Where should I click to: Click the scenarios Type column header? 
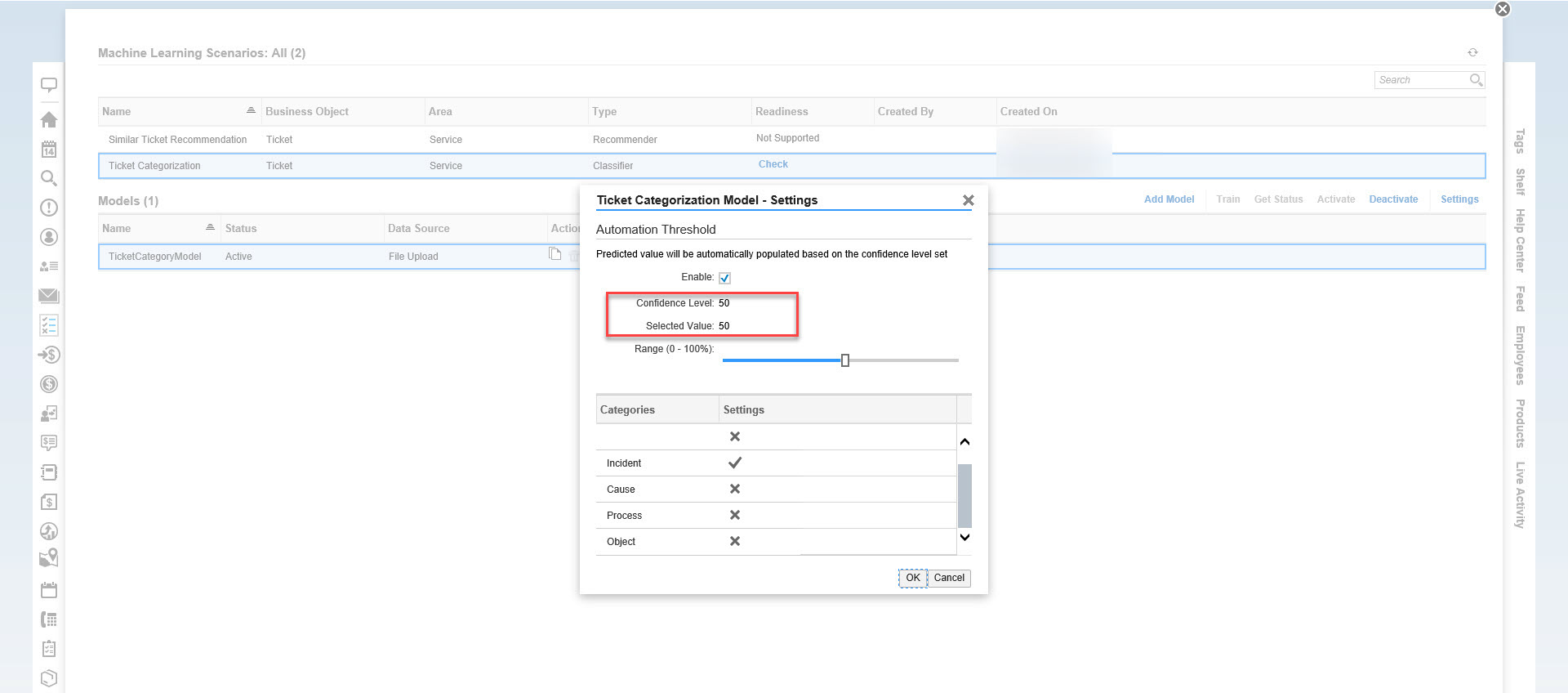[x=669, y=112]
